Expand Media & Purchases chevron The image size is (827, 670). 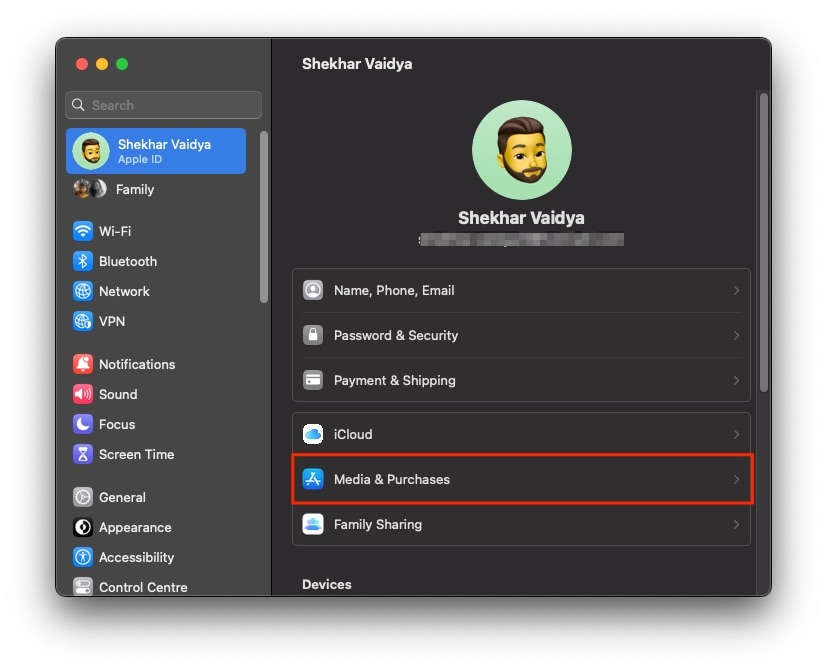736,479
